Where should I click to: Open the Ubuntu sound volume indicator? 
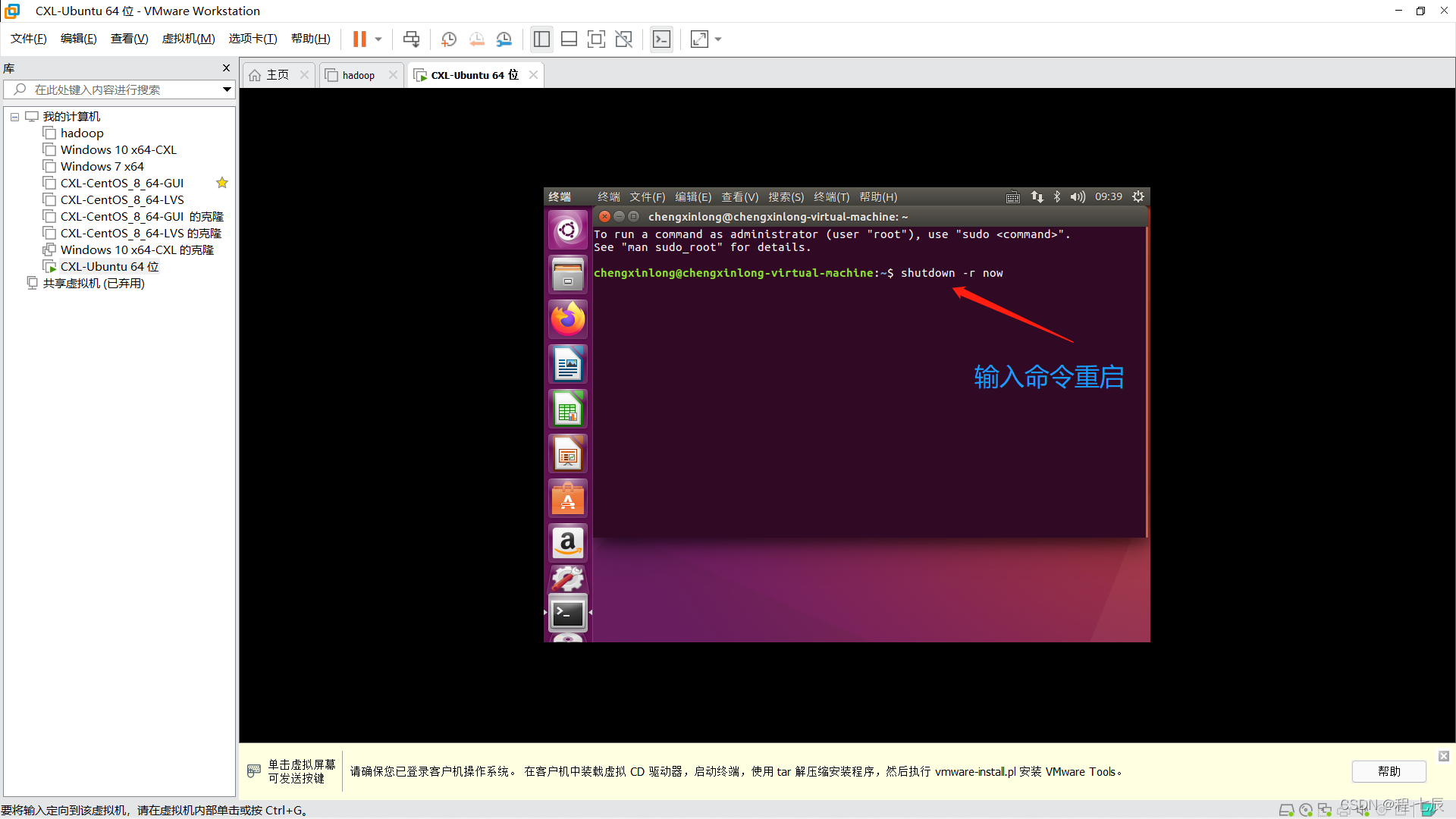point(1078,197)
